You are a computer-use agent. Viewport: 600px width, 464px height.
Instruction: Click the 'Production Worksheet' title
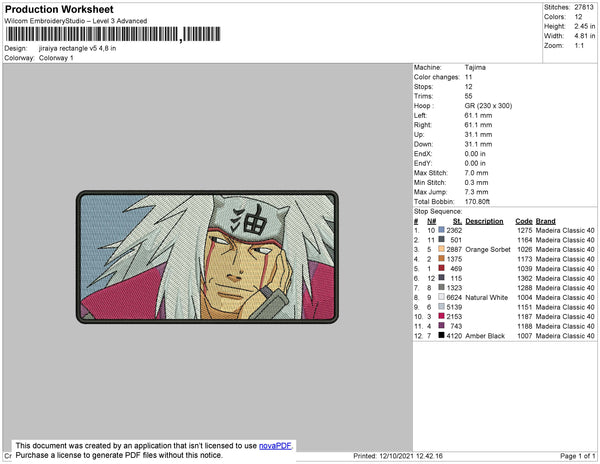point(59,9)
